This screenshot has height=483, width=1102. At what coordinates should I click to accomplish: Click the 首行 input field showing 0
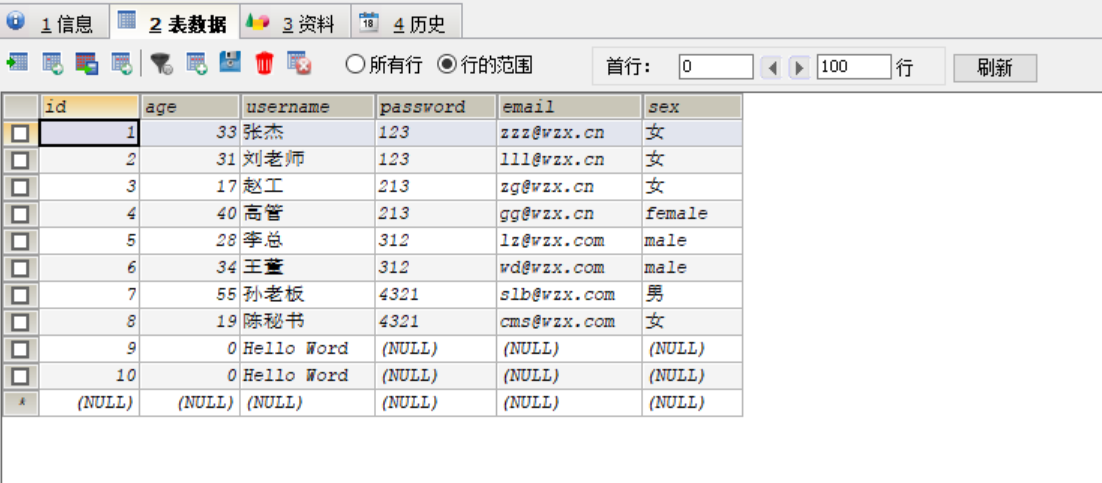(715, 67)
